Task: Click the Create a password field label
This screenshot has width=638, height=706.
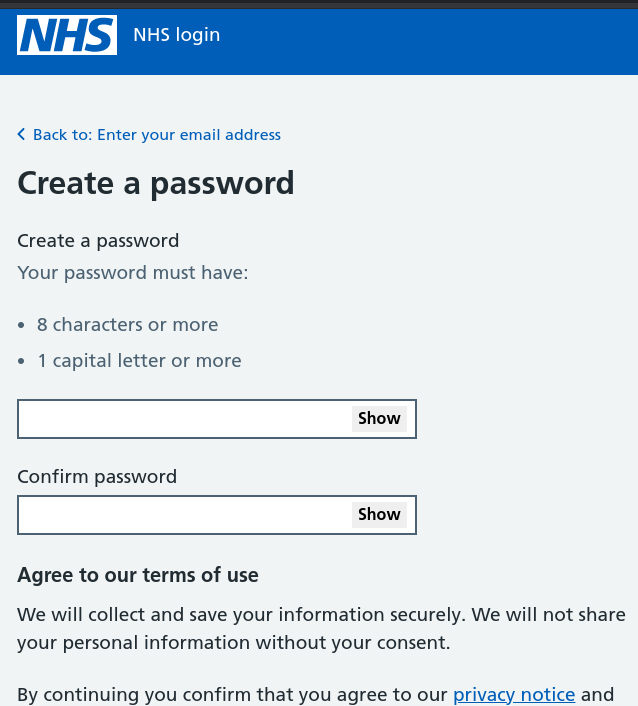Action: click(x=98, y=241)
